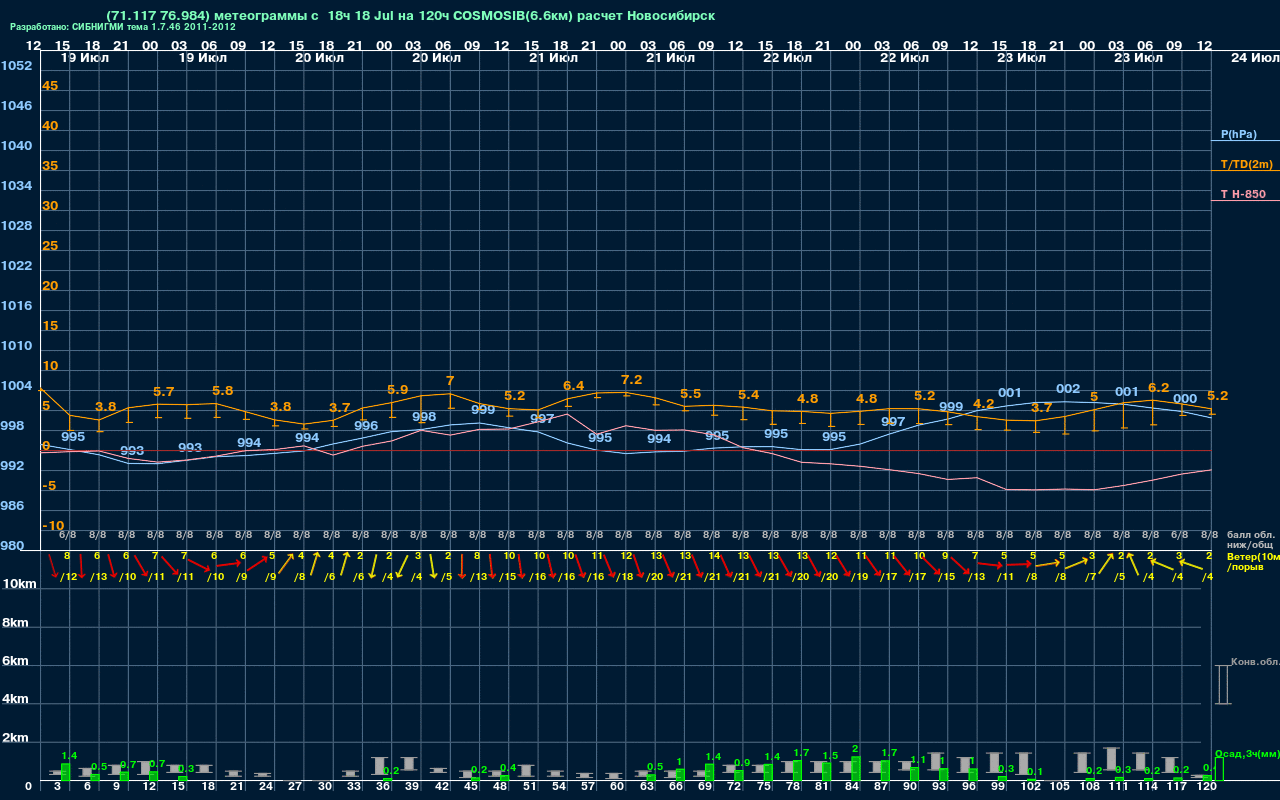Click pressure axis label 1040
The height and width of the screenshot is (800, 1280).
(x=16, y=146)
